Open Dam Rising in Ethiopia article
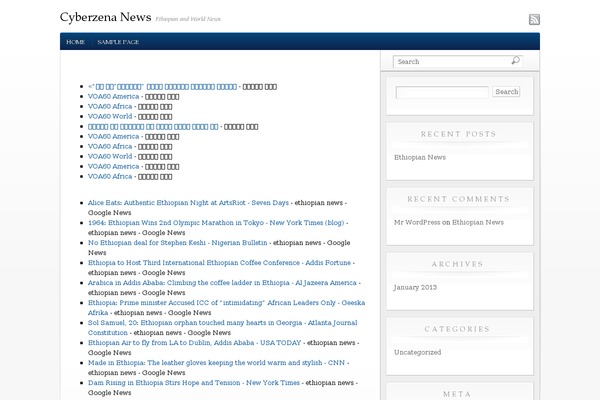The image size is (600, 400). (x=194, y=382)
